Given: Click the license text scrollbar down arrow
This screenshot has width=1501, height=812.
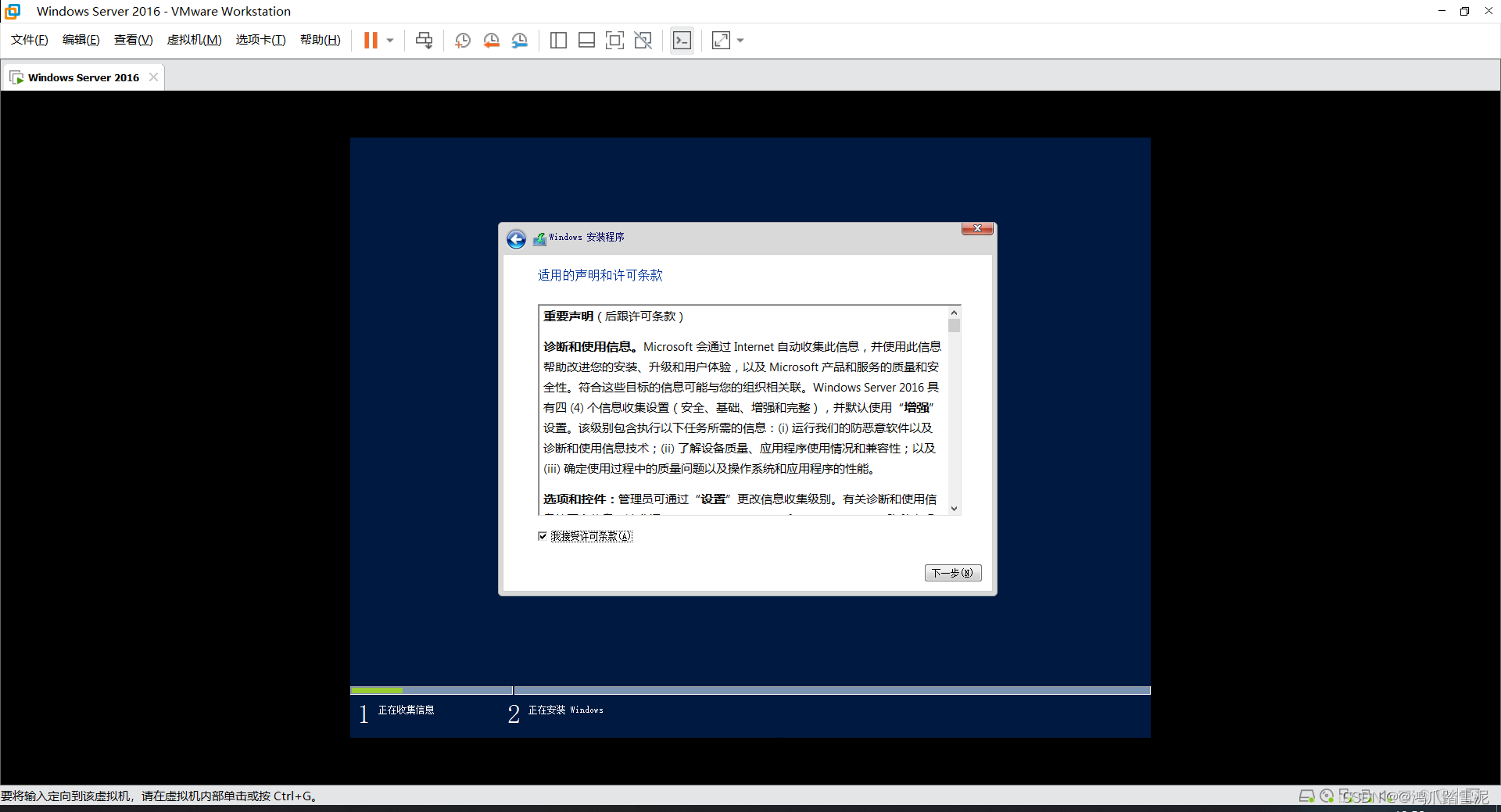Looking at the screenshot, I should (x=954, y=508).
